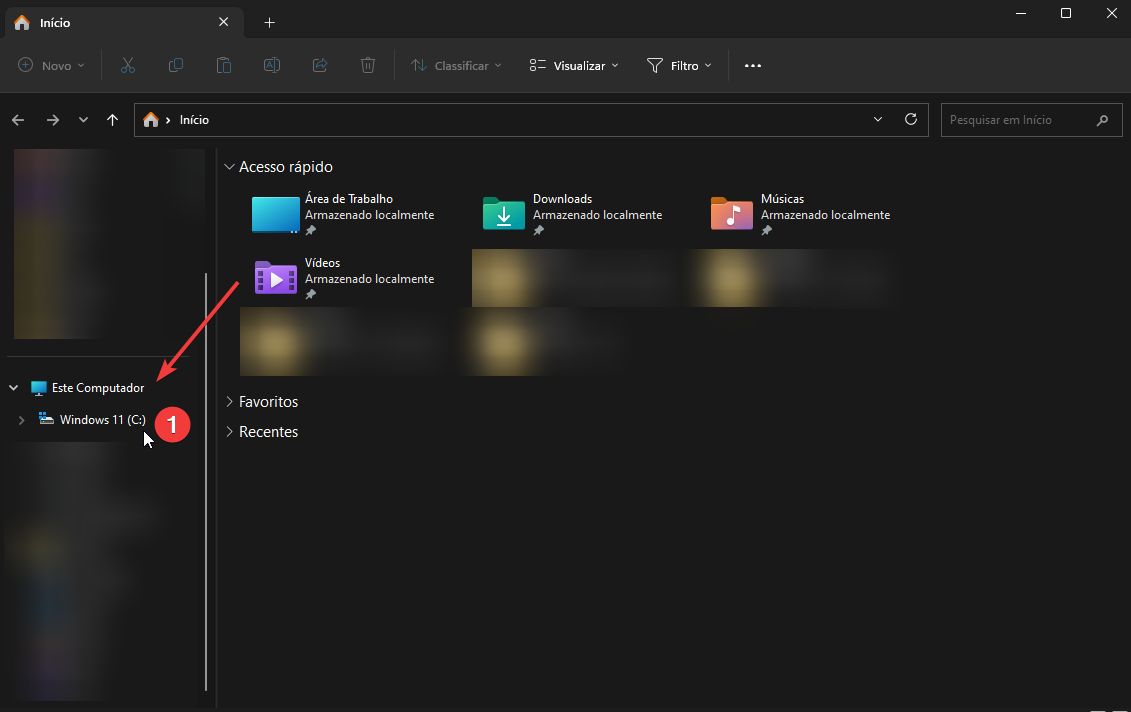The width and height of the screenshot is (1131, 712).
Task: Open the Visualizar dropdown menu
Action: (573, 65)
